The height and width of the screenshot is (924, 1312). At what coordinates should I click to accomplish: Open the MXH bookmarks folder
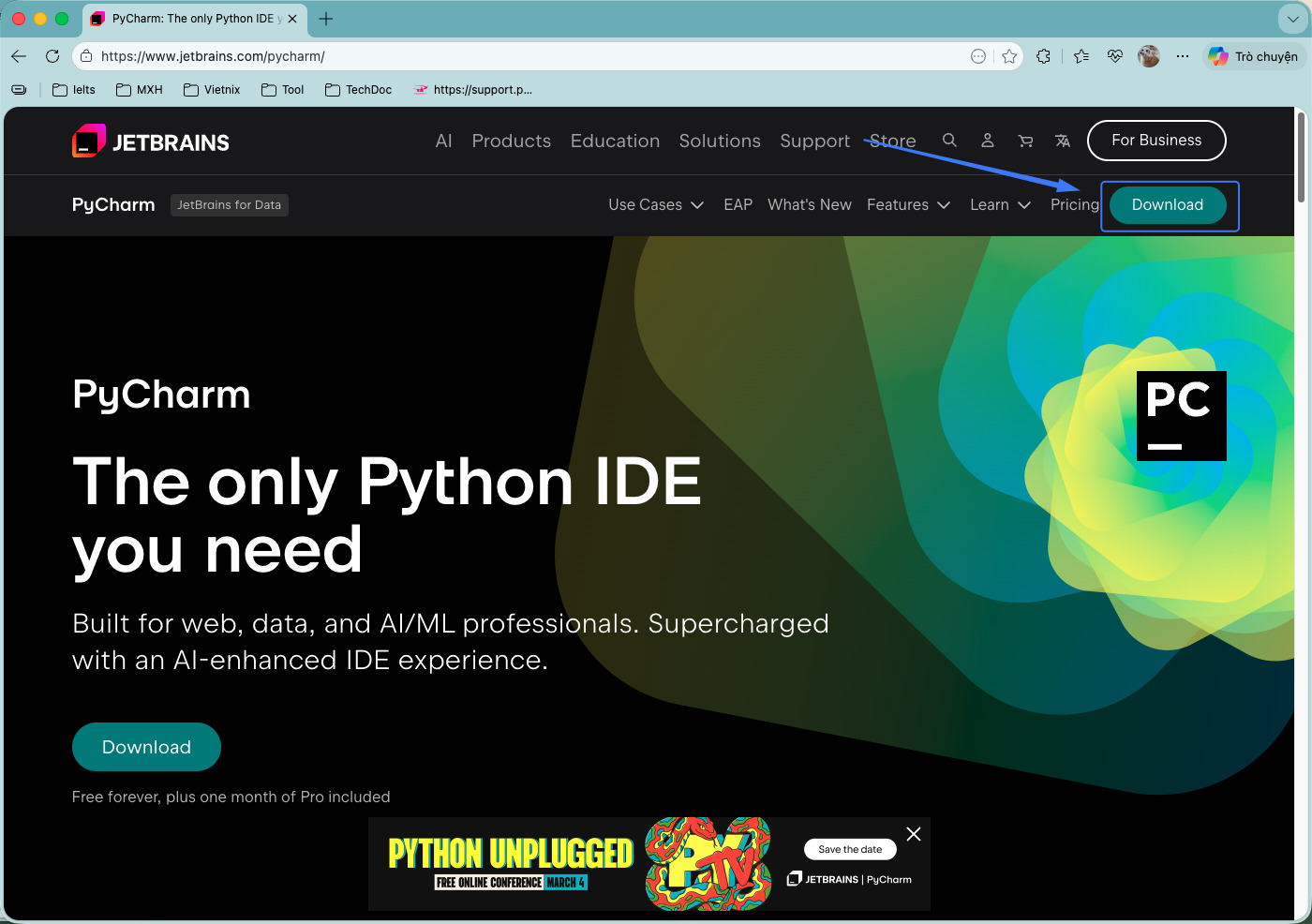click(x=139, y=90)
